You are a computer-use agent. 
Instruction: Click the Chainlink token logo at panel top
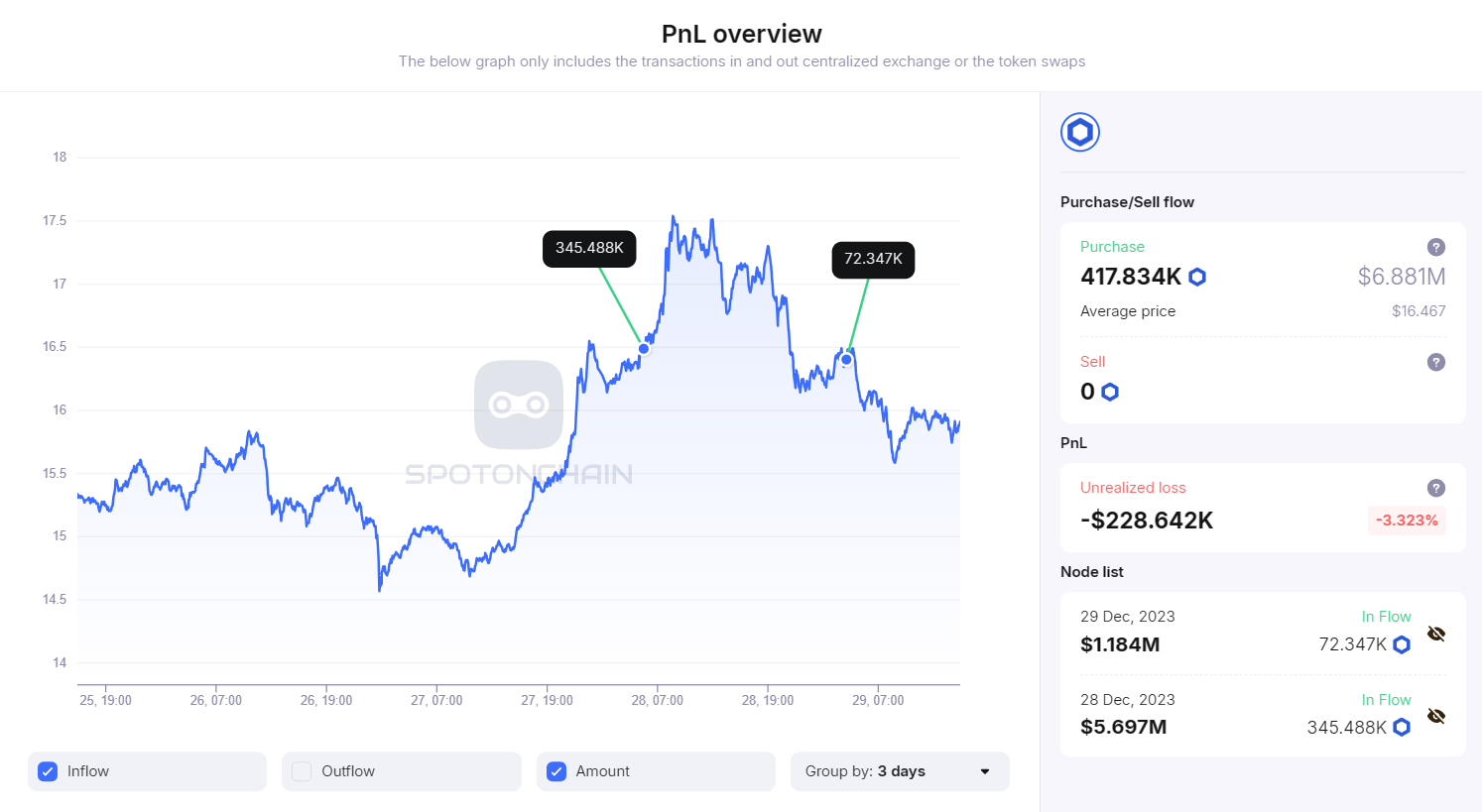[x=1079, y=131]
